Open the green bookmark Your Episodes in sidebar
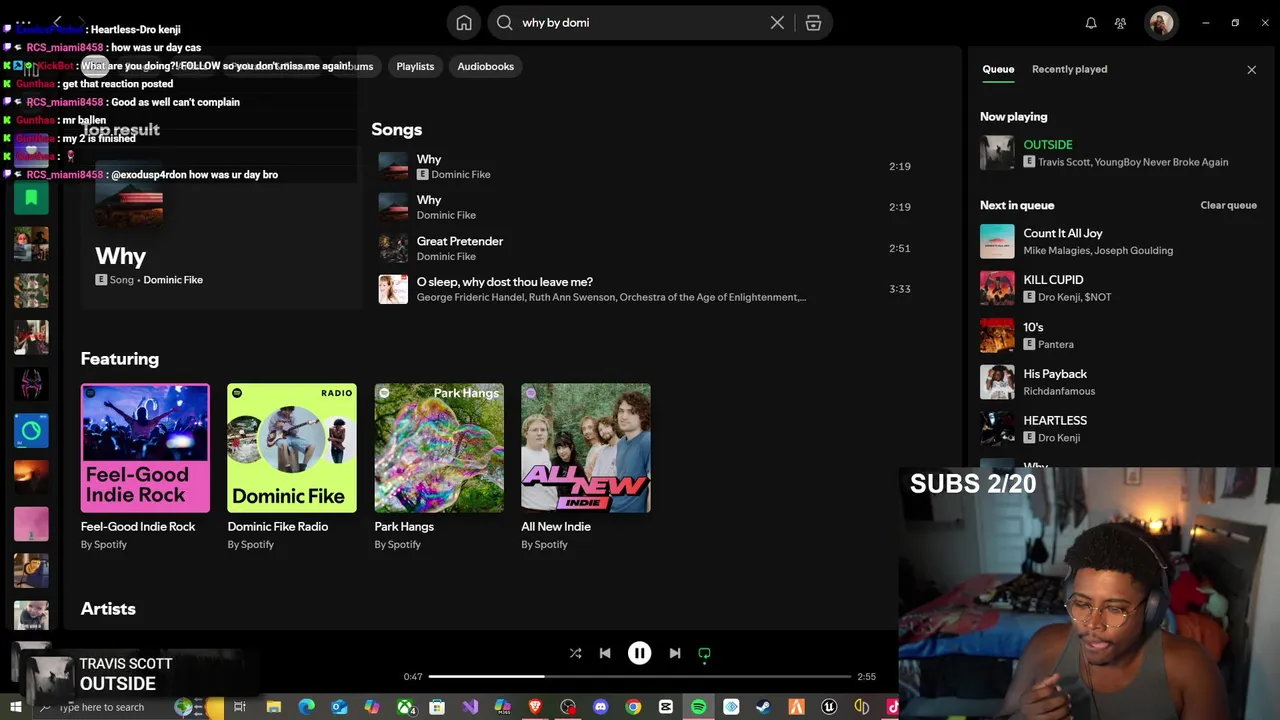This screenshot has width=1280, height=720. [31, 197]
